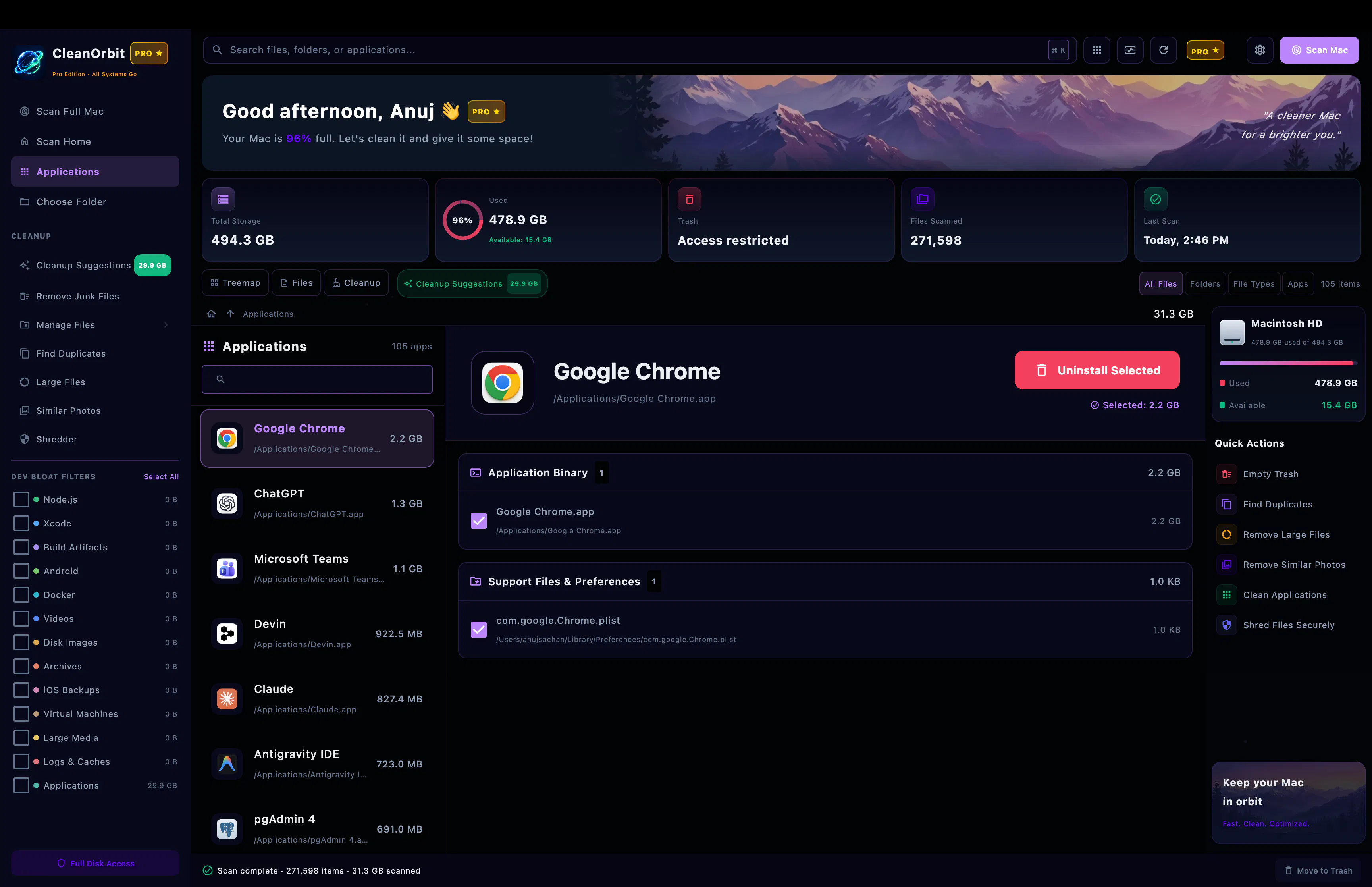1372x887 pixels.
Task: Toggle the Disk Images filter checkbox
Action: 21,642
